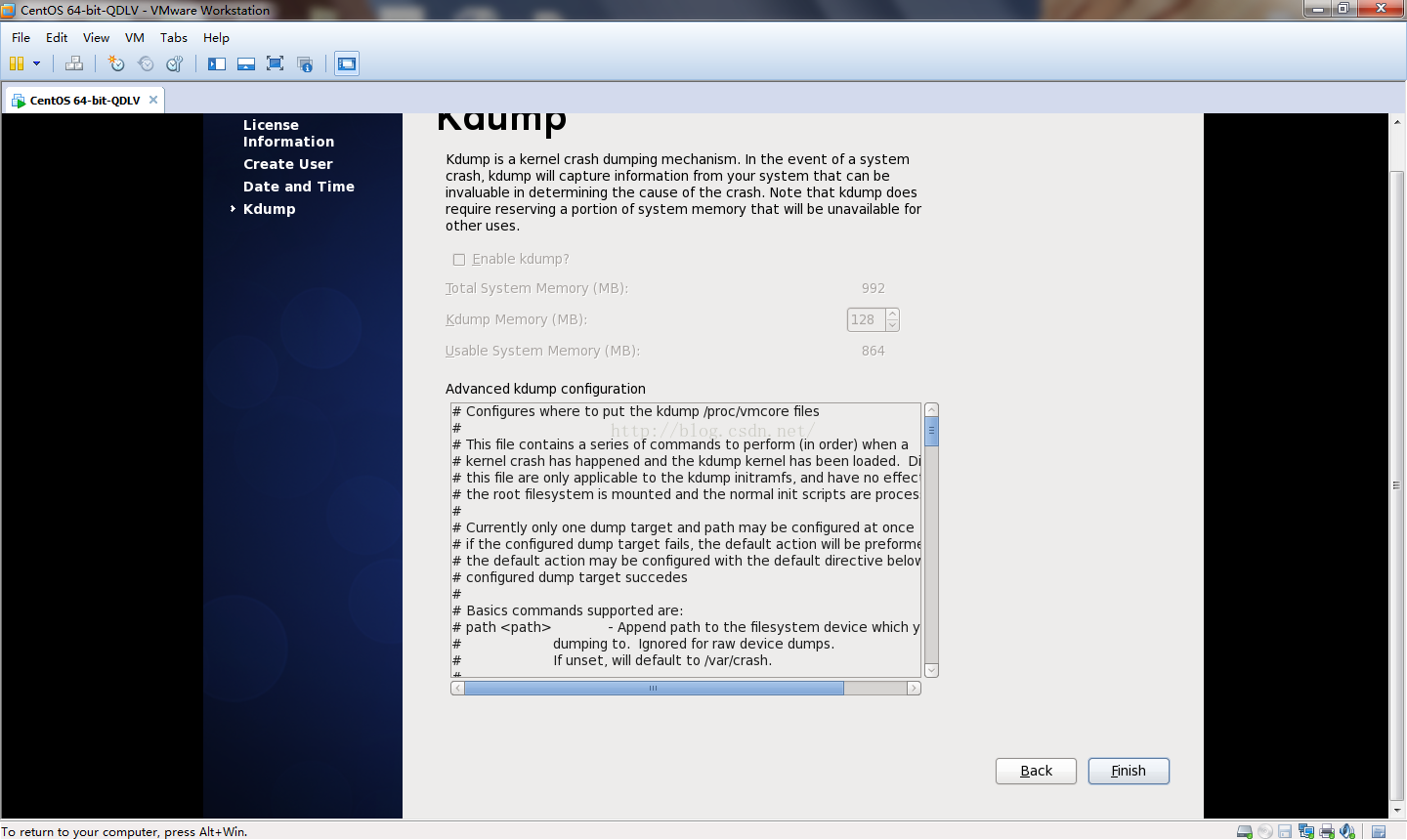Open the File menu
Screen dimensions: 1407x840
coord(21,37)
